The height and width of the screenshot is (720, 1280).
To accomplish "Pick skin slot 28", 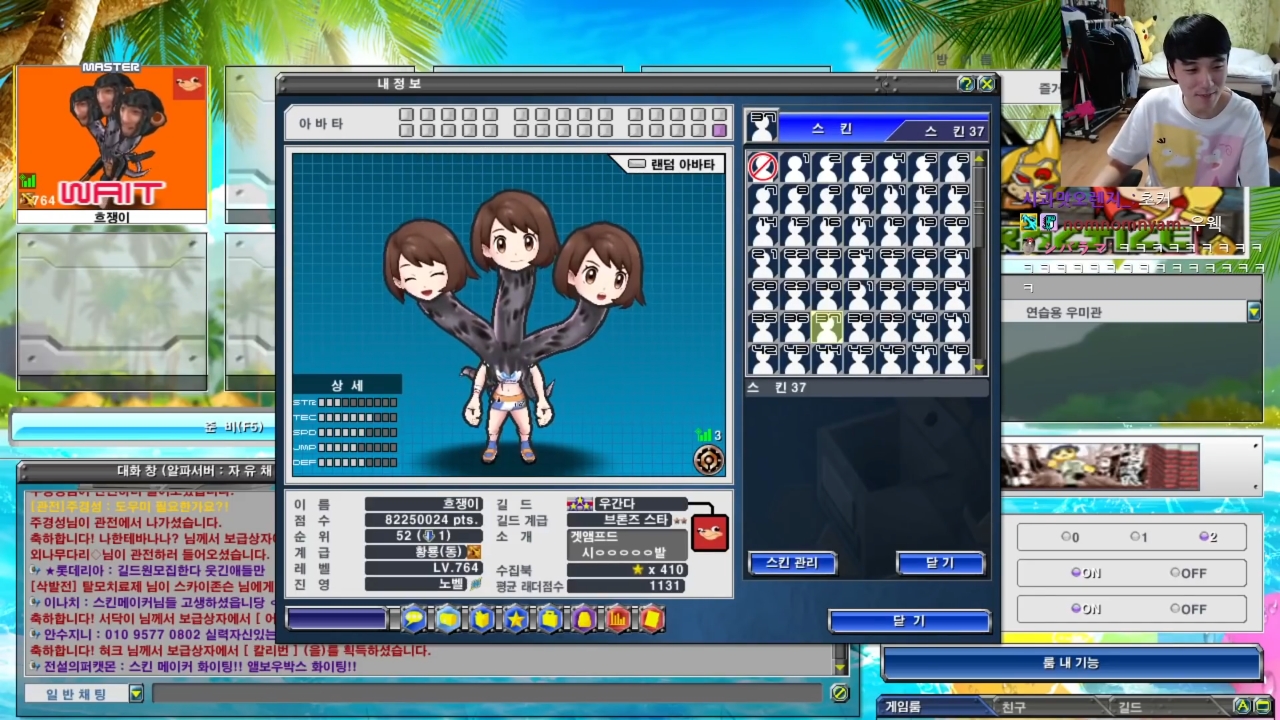I will (763, 294).
